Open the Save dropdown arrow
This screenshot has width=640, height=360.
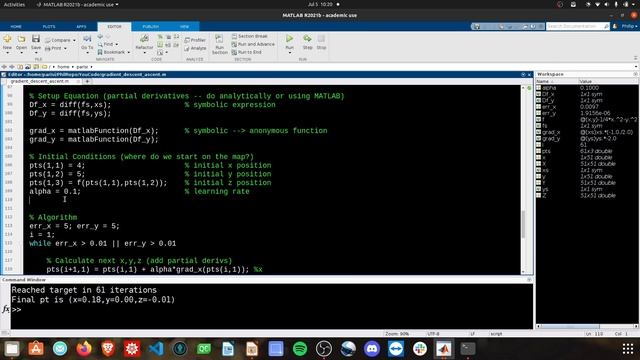36,53
